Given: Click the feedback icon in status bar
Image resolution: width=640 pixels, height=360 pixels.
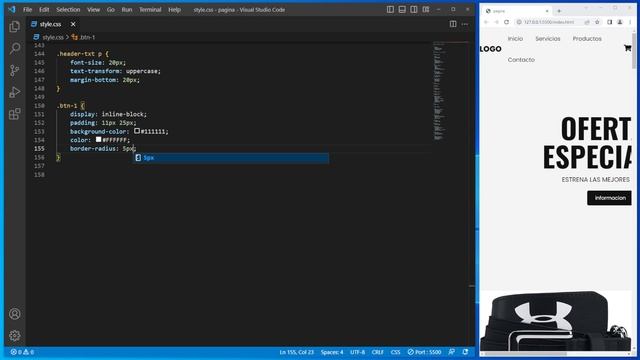Looking at the screenshot, I should (x=451, y=352).
